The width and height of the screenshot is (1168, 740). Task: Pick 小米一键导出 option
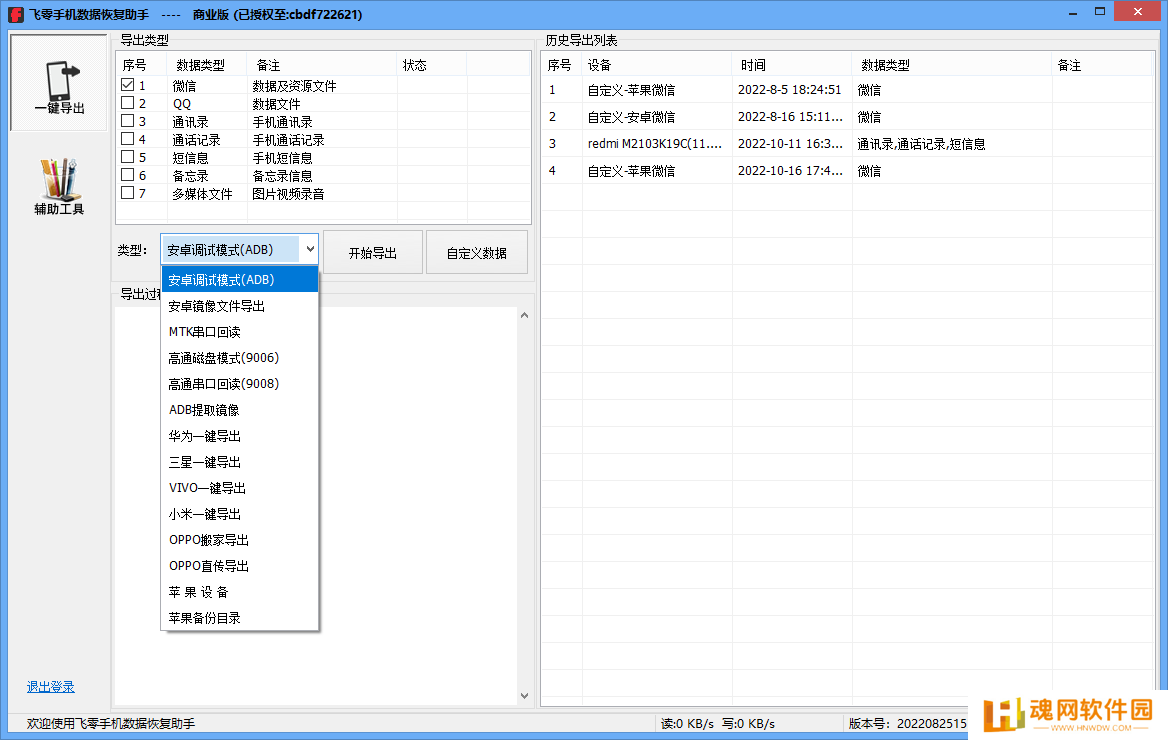240,514
